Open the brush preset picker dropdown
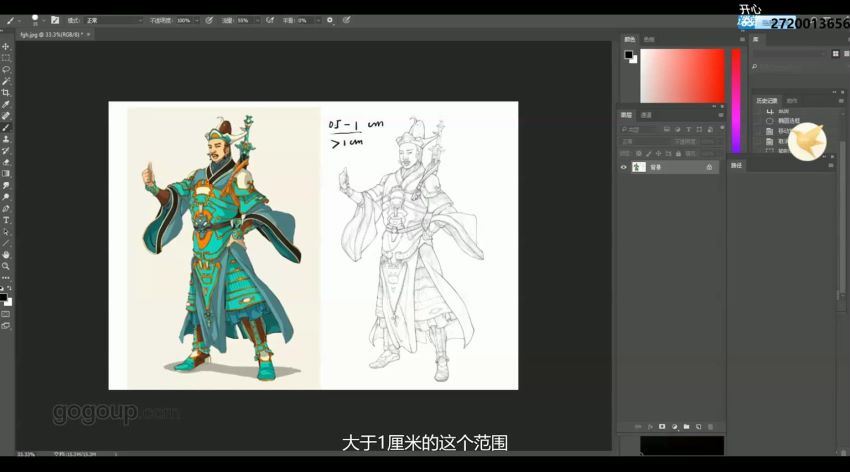This screenshot has width=850, height=472. [43, 21]
